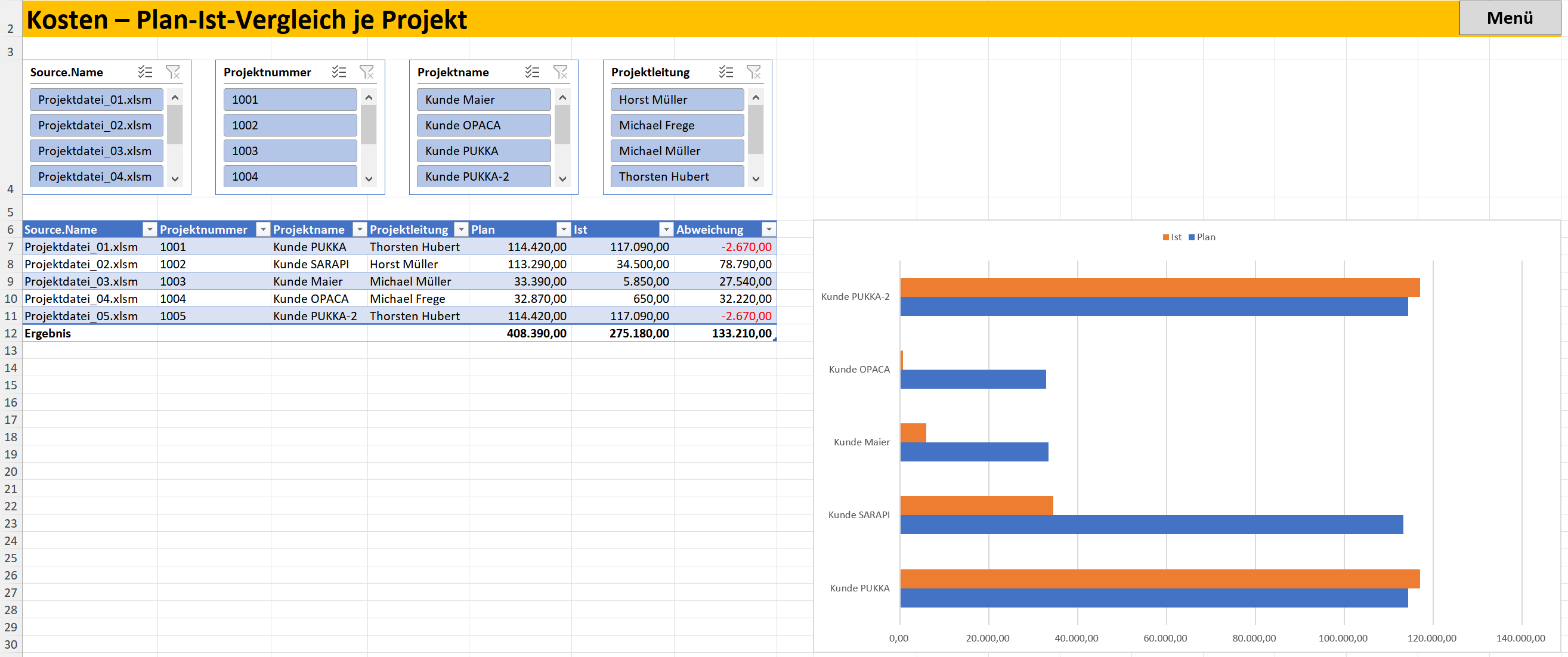Select Projektdatei_01.xlsm slicer item

coord(96,99)
